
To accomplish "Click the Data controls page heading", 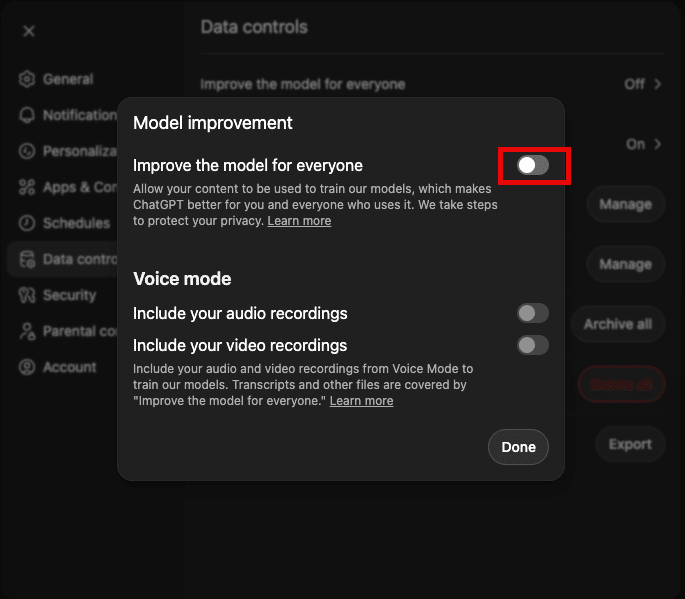I will [254, 27].
